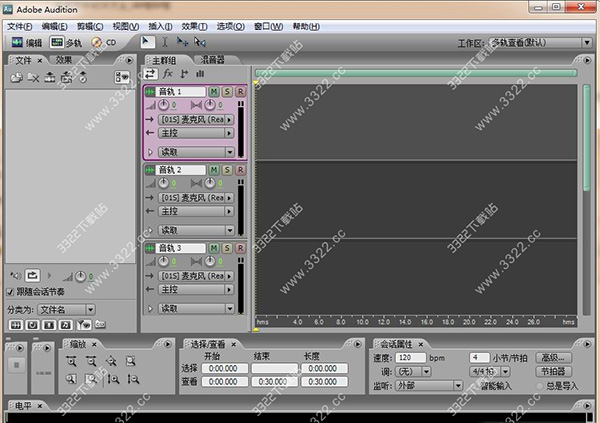Click the 节拍器 metronome button

click(552, 371)
